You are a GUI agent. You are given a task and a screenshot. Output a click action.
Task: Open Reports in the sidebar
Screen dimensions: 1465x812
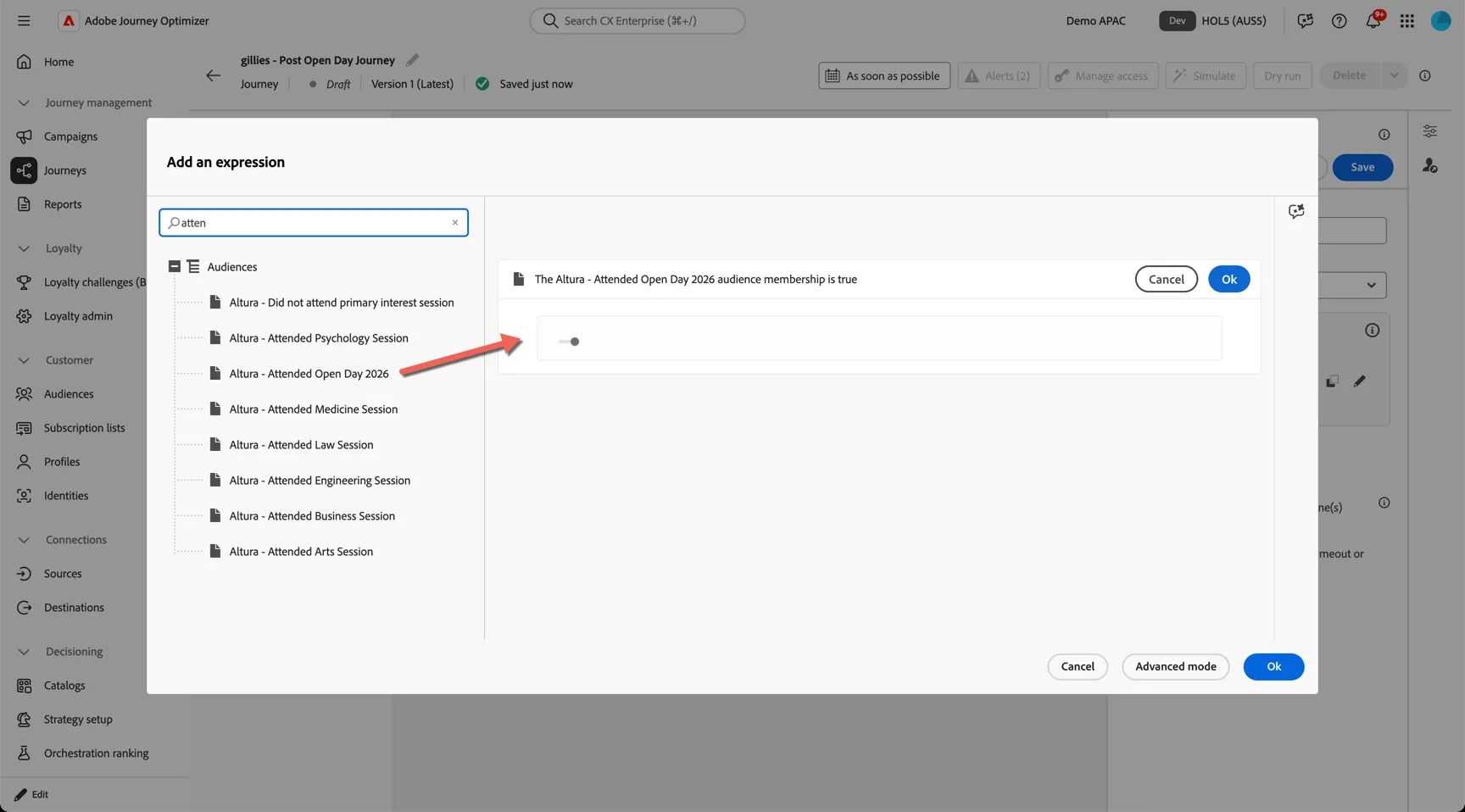[x=63, y=204]
